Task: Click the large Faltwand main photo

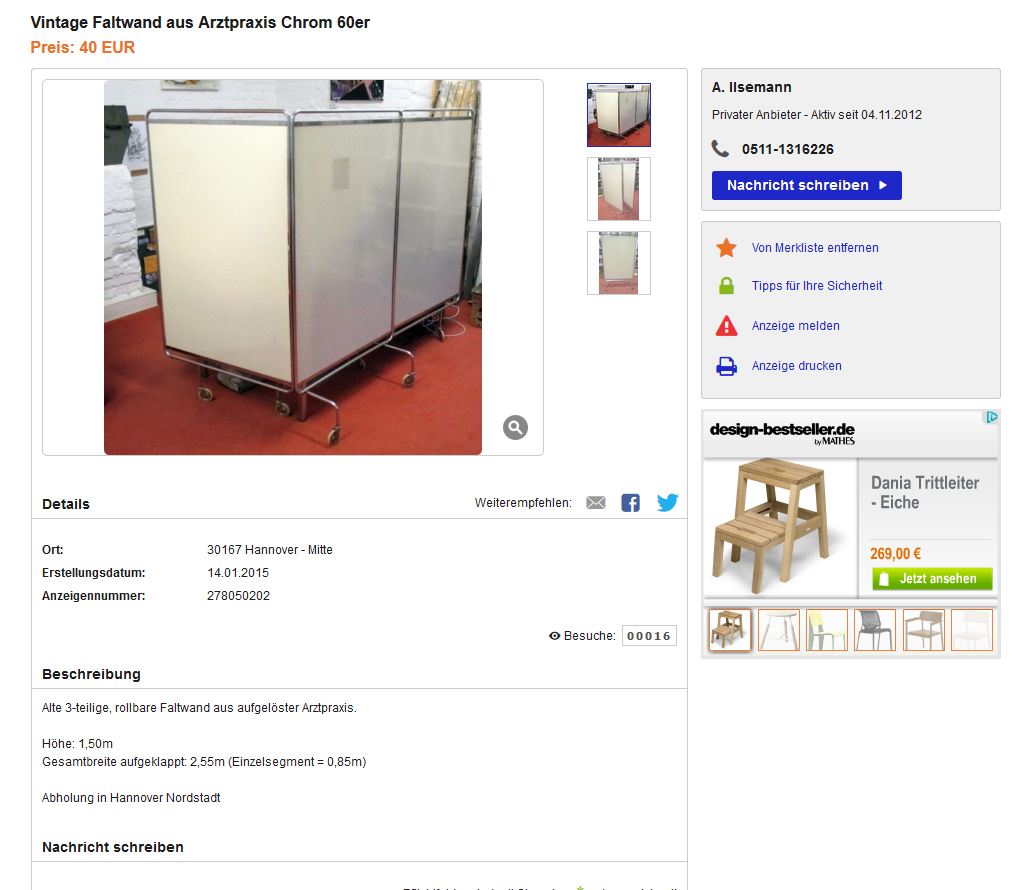Action: [293, 267]
